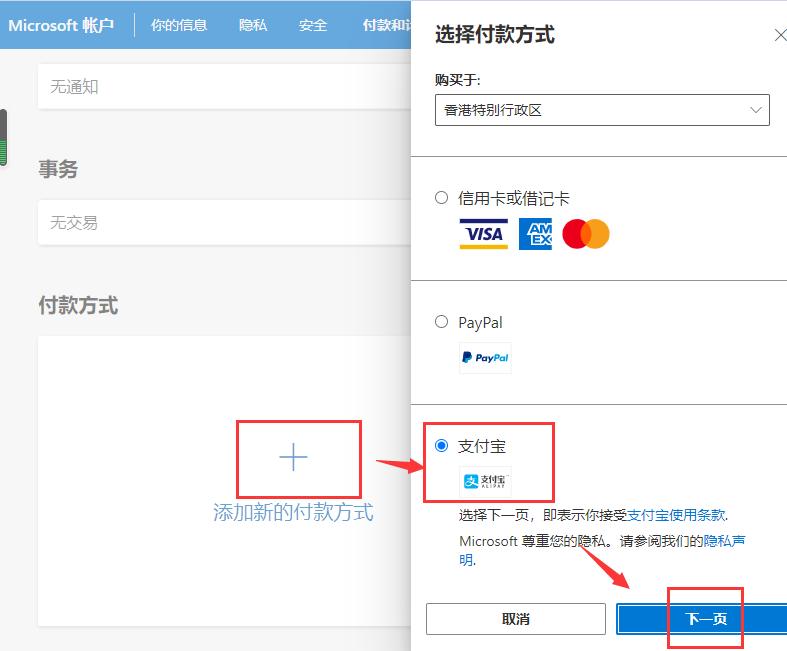Screen dimensions: 787x651
Task: Click the 支付宝 label text
Action: tap(482, 446)
